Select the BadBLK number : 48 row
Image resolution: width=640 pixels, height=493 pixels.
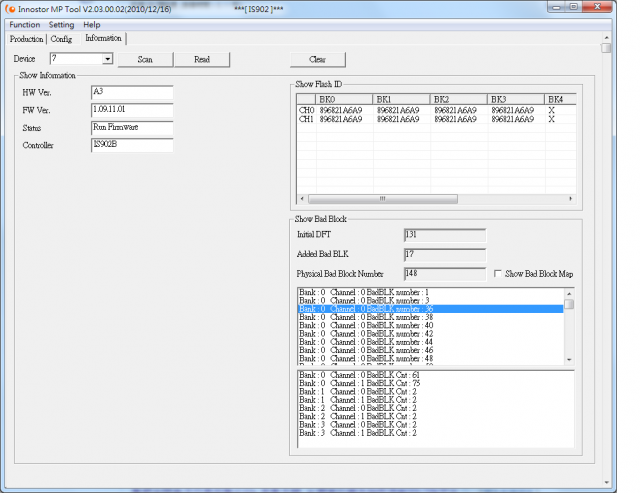tap(431, 358)
